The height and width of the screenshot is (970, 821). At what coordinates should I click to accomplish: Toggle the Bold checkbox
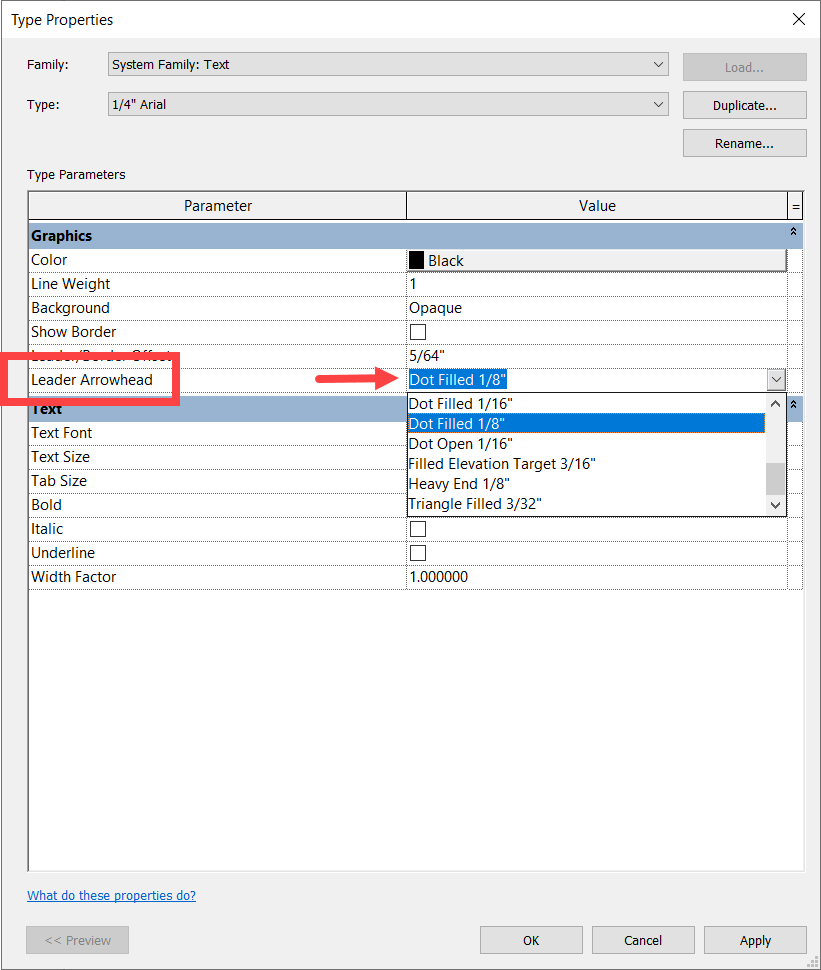tap(417, 504)
